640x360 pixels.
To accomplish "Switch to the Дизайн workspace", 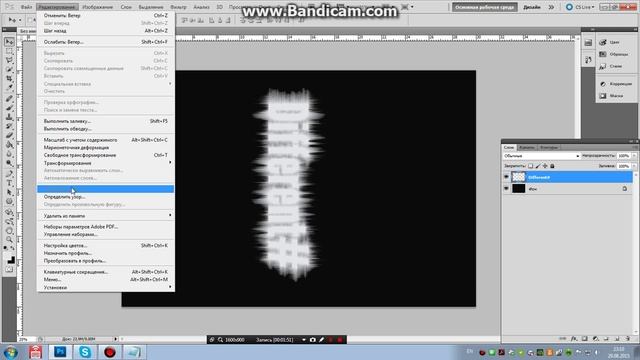I will coord(532,7).
